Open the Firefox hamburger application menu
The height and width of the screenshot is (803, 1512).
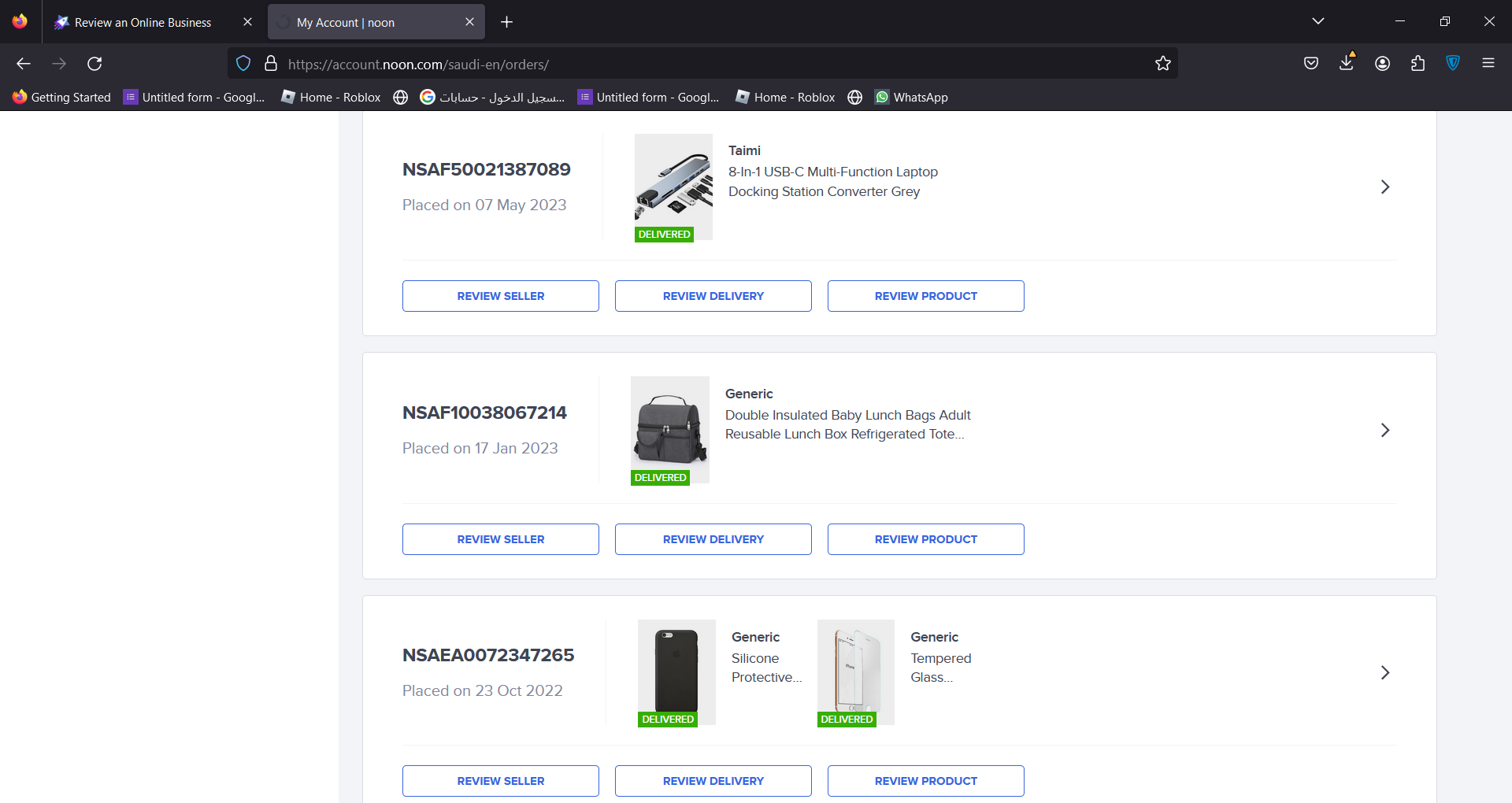point(1488,64)
